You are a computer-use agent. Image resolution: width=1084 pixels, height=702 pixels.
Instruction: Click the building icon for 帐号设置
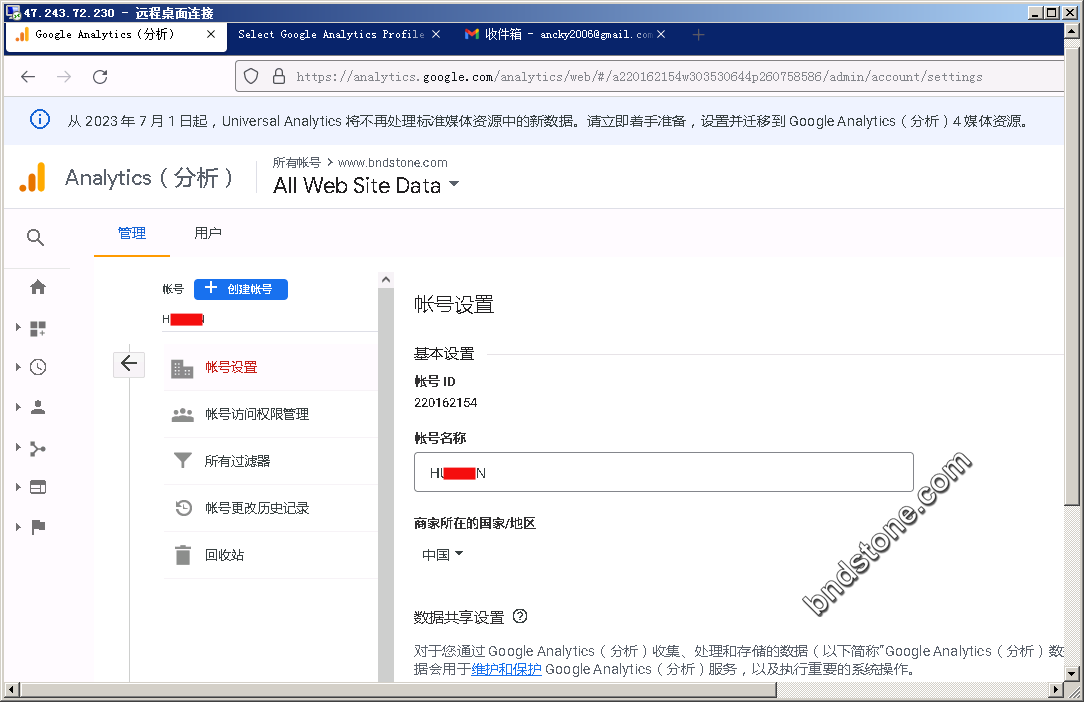point(183,369)
